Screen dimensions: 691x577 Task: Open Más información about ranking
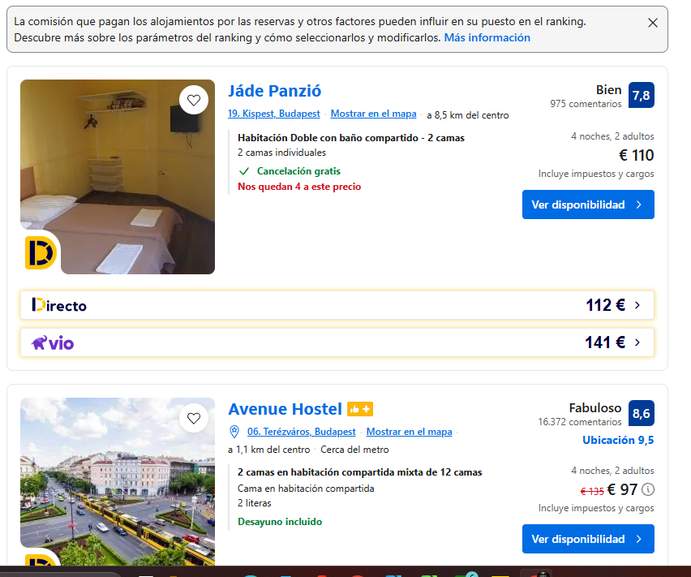(487, 38)
